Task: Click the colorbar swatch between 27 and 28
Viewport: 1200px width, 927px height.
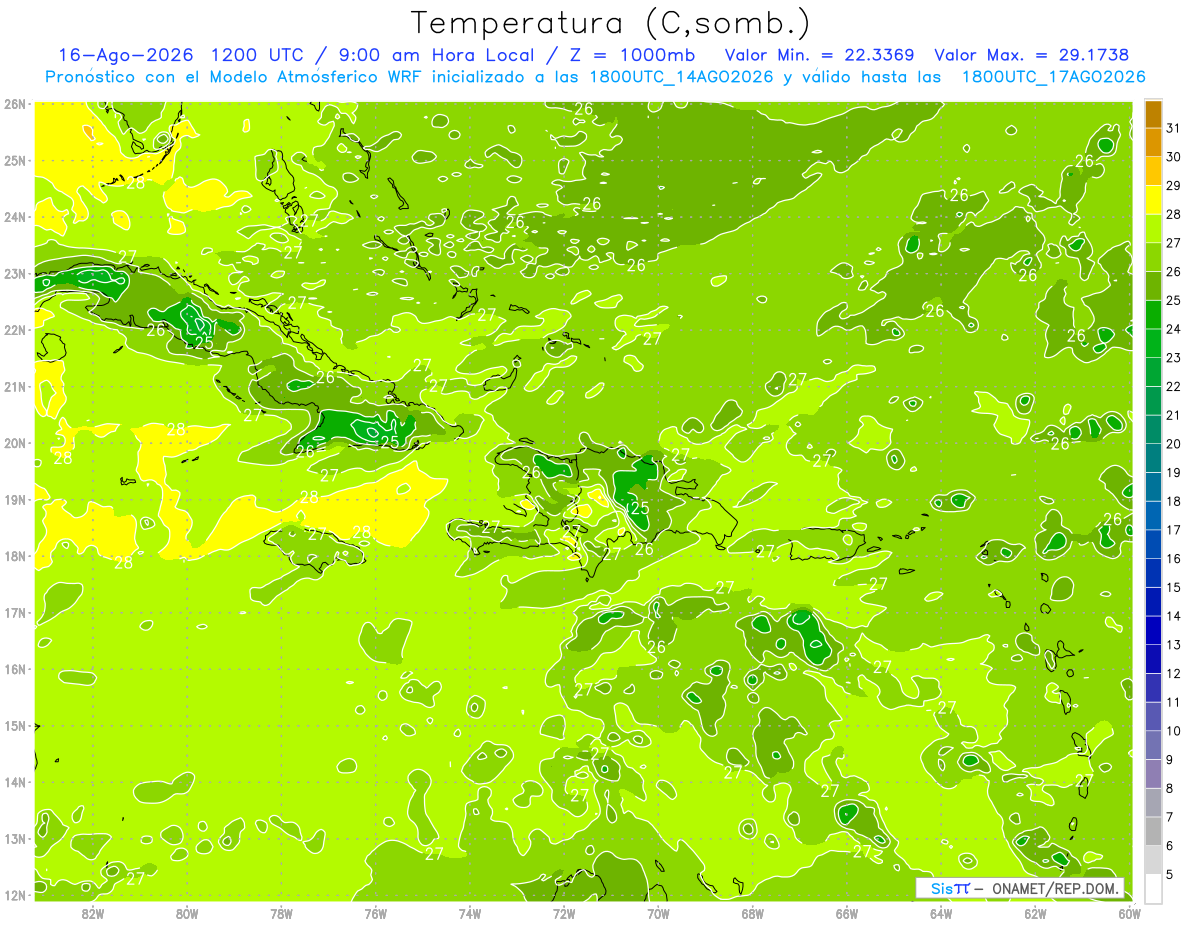Action: click(1153, 229)
